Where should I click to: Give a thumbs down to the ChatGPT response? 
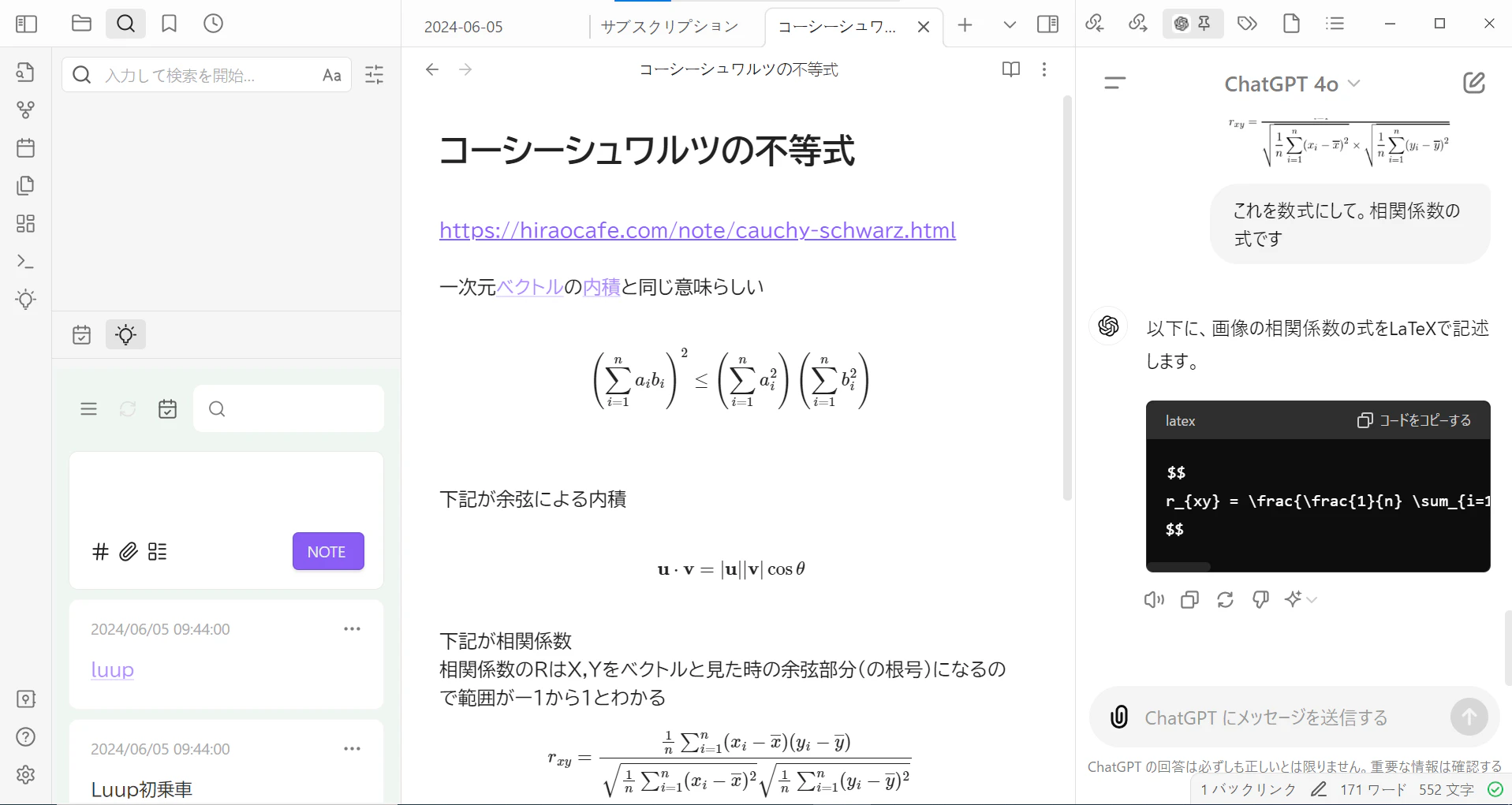click(x=1260, y=599)
